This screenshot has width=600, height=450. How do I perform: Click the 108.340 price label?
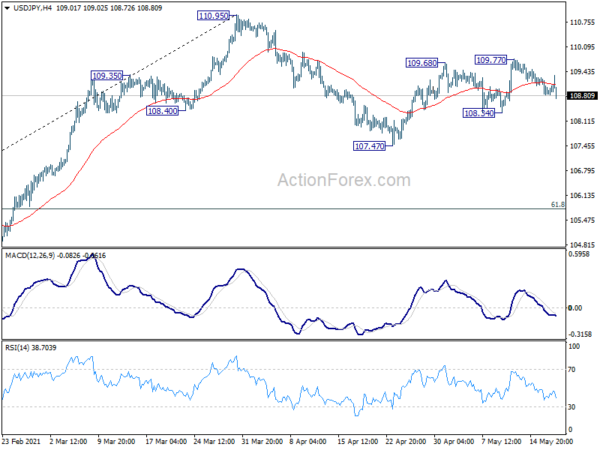point(479,113)
